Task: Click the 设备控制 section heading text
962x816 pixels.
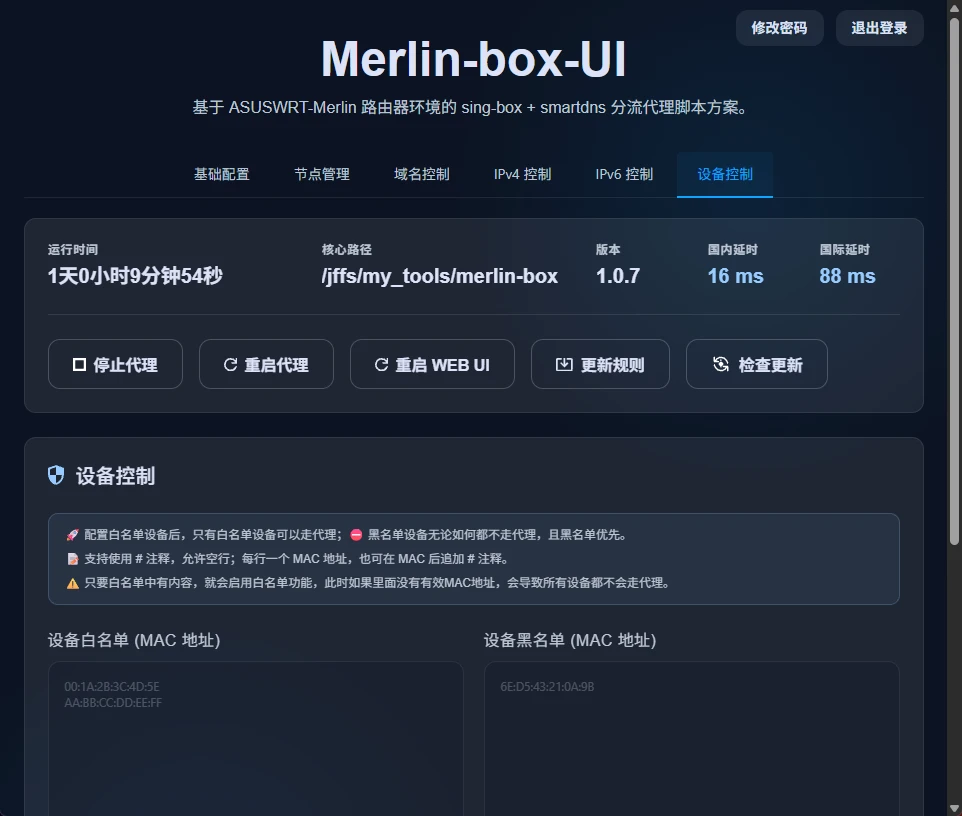Action: click(115, 475)
